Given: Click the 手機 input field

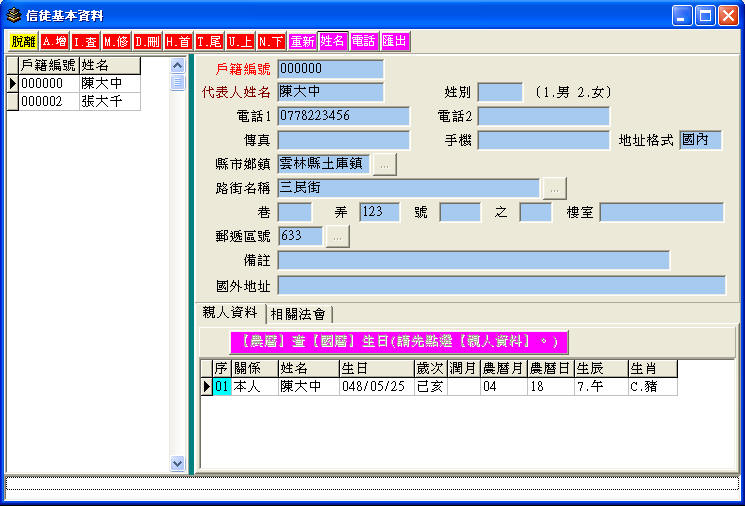Looking at the screenshot, I should 544,140.
